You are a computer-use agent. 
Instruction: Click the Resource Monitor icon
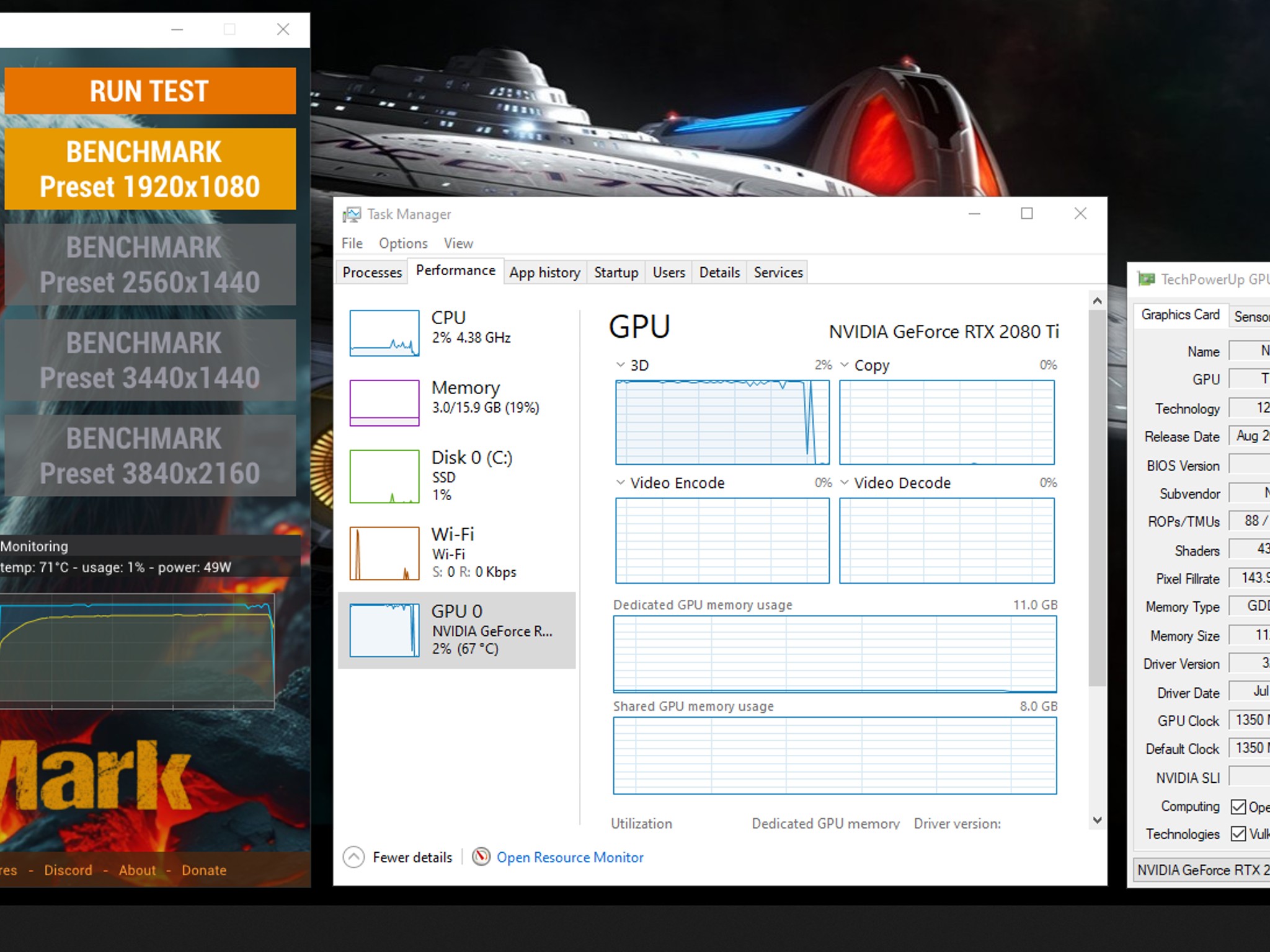481,857
